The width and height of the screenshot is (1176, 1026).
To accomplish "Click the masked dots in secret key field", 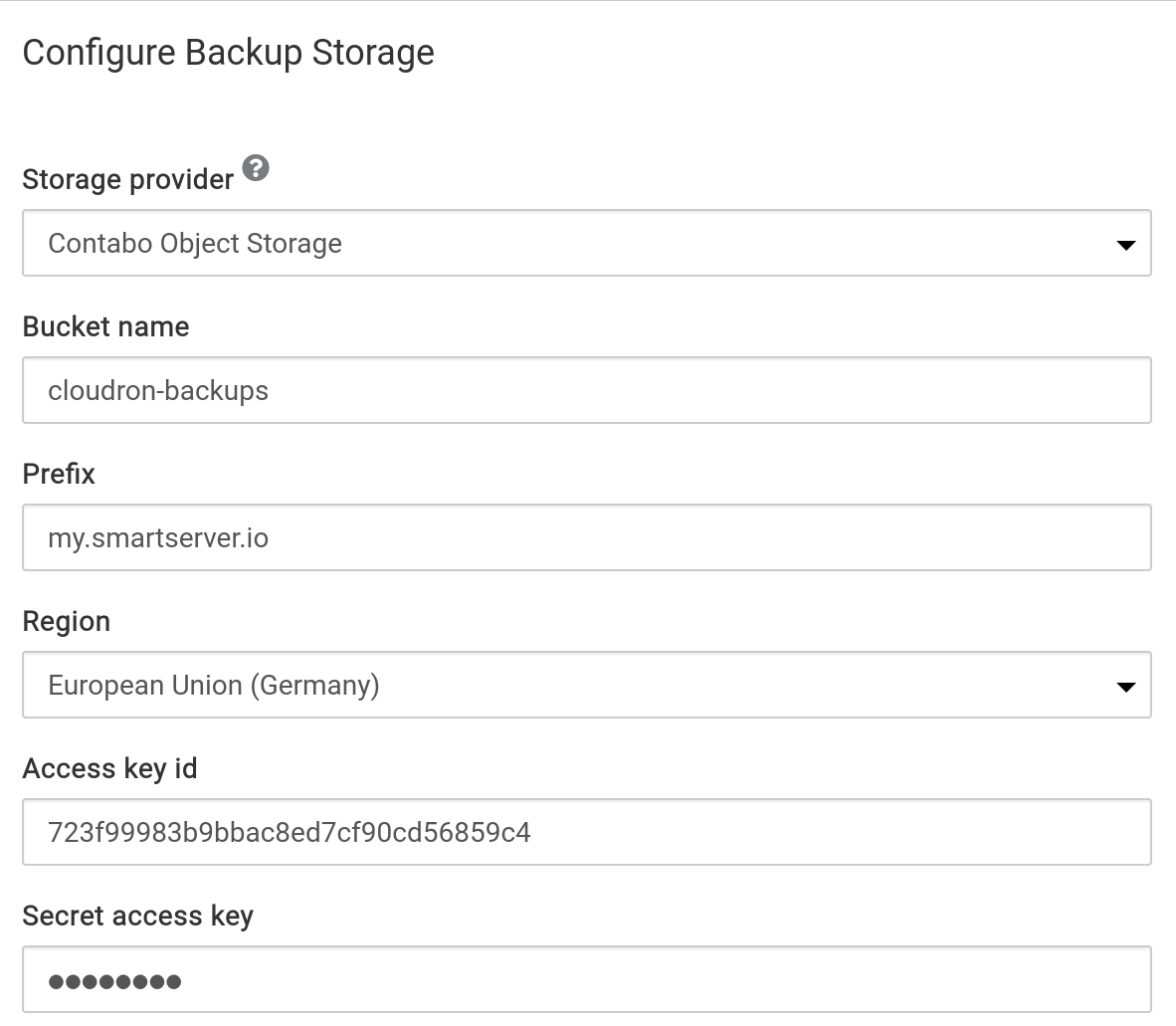I will click(114, 981).
